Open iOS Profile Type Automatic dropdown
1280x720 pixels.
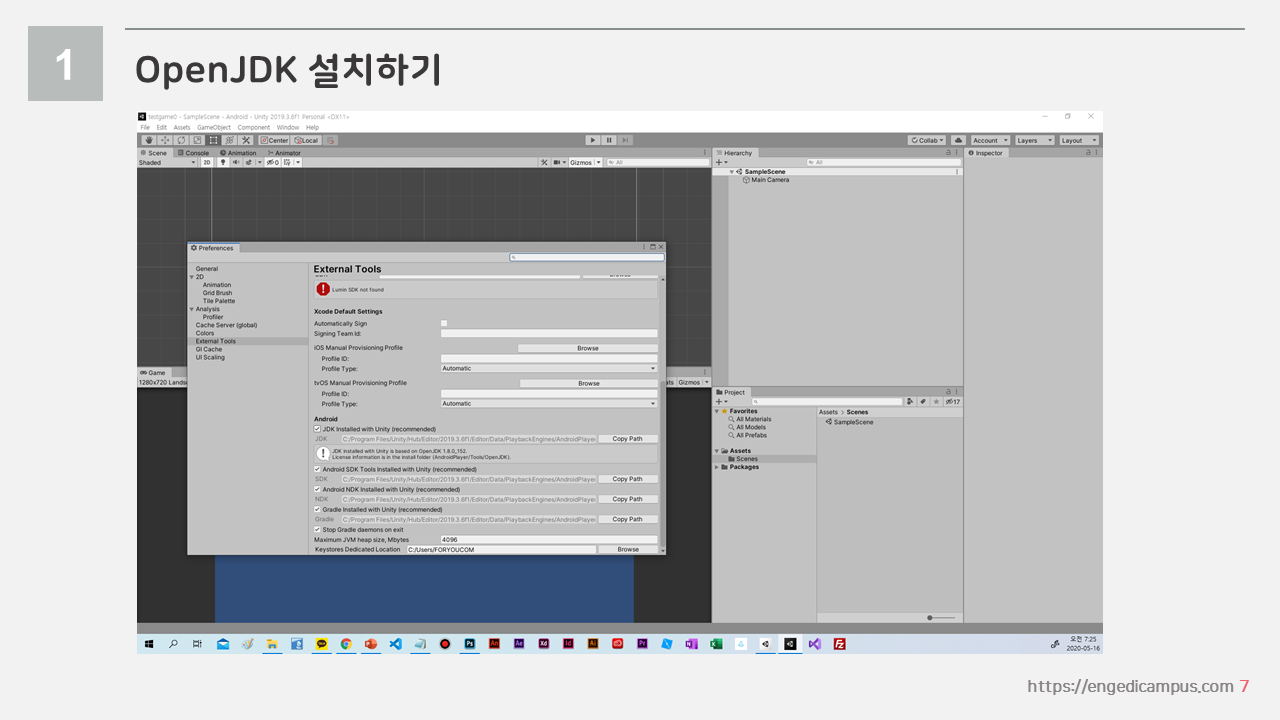click(549, 368)
